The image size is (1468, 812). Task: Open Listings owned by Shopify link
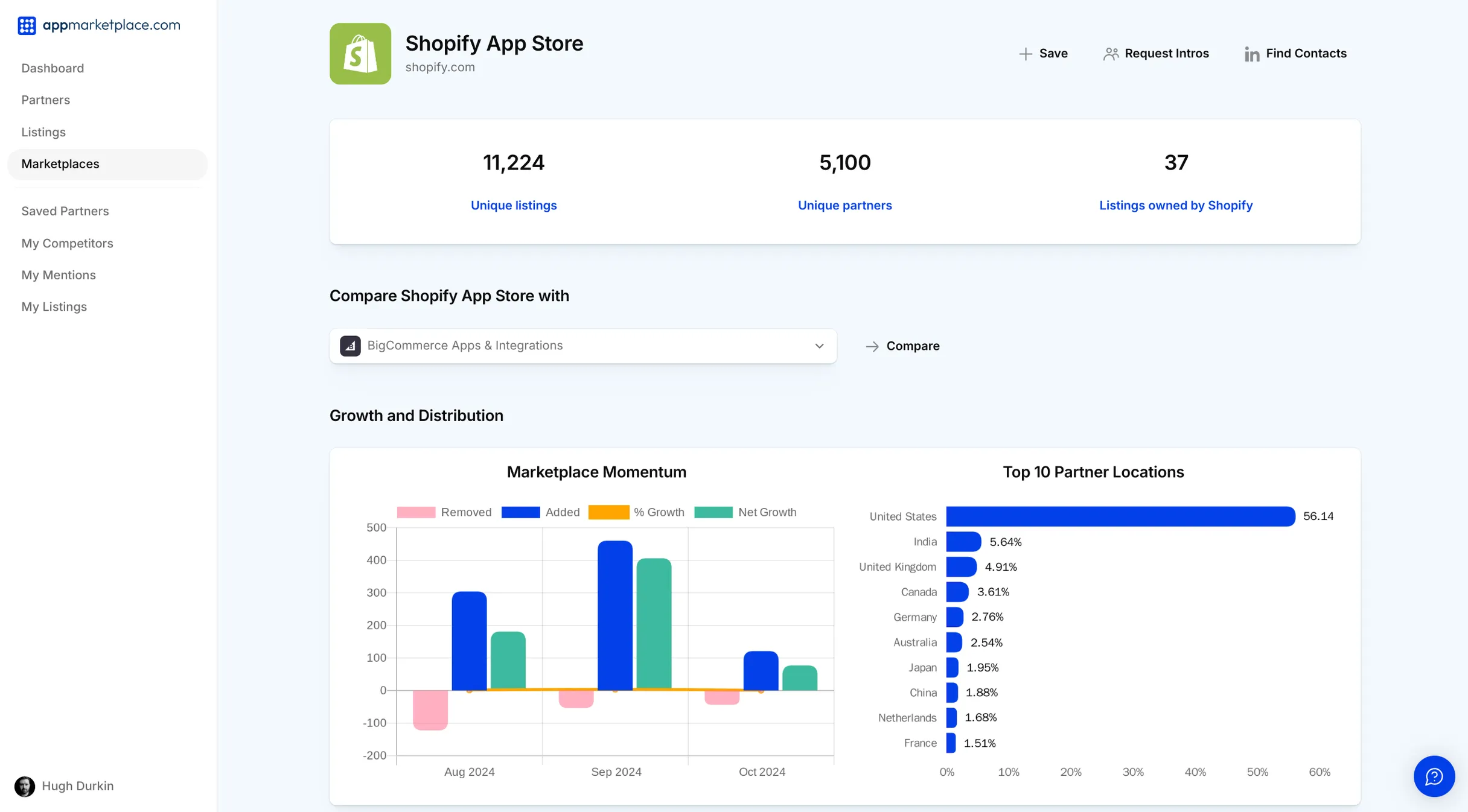click(1176, 206)
